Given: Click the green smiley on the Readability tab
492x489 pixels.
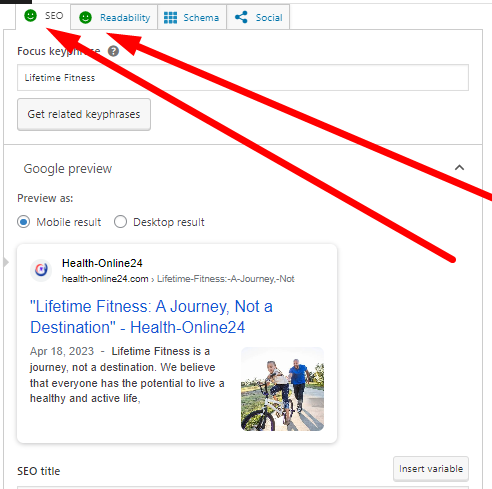Looking at the screenshot, I should click(85, 17).
